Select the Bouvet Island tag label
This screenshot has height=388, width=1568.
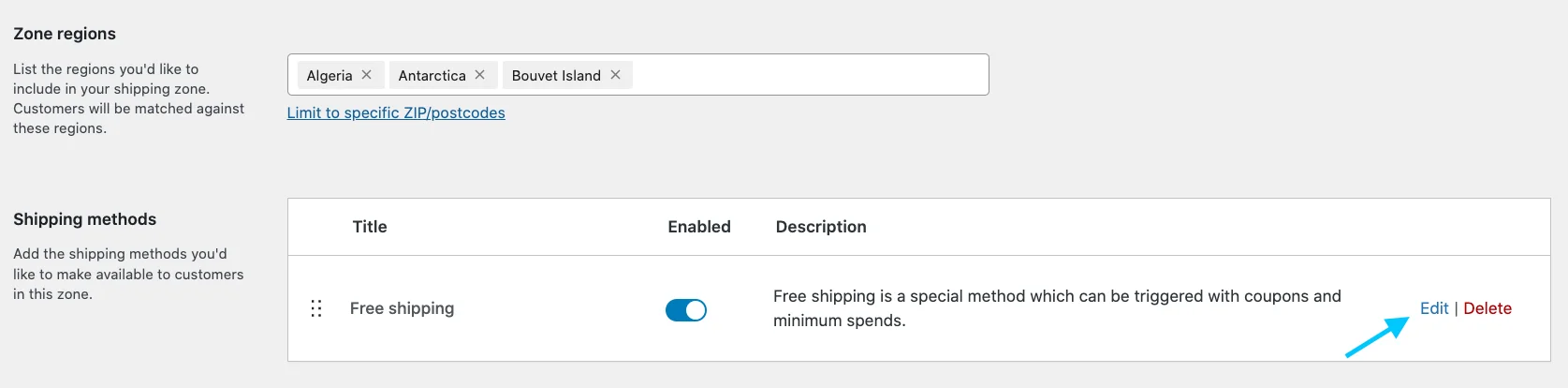(x=556, y=76)
